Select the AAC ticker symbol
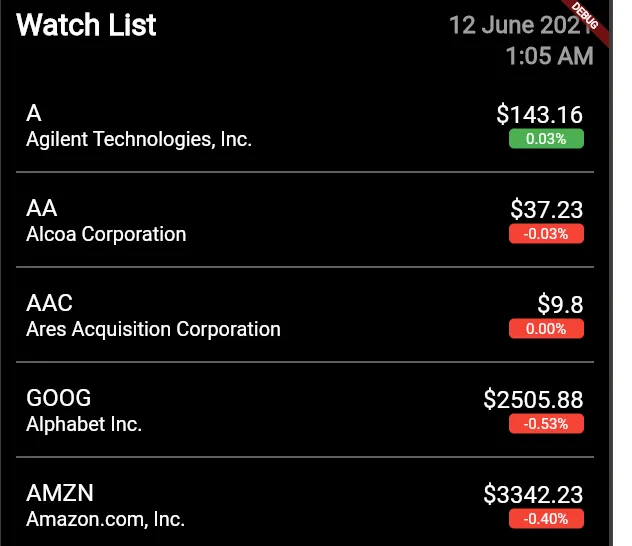 pyautogui.click(x=49, y=303)
